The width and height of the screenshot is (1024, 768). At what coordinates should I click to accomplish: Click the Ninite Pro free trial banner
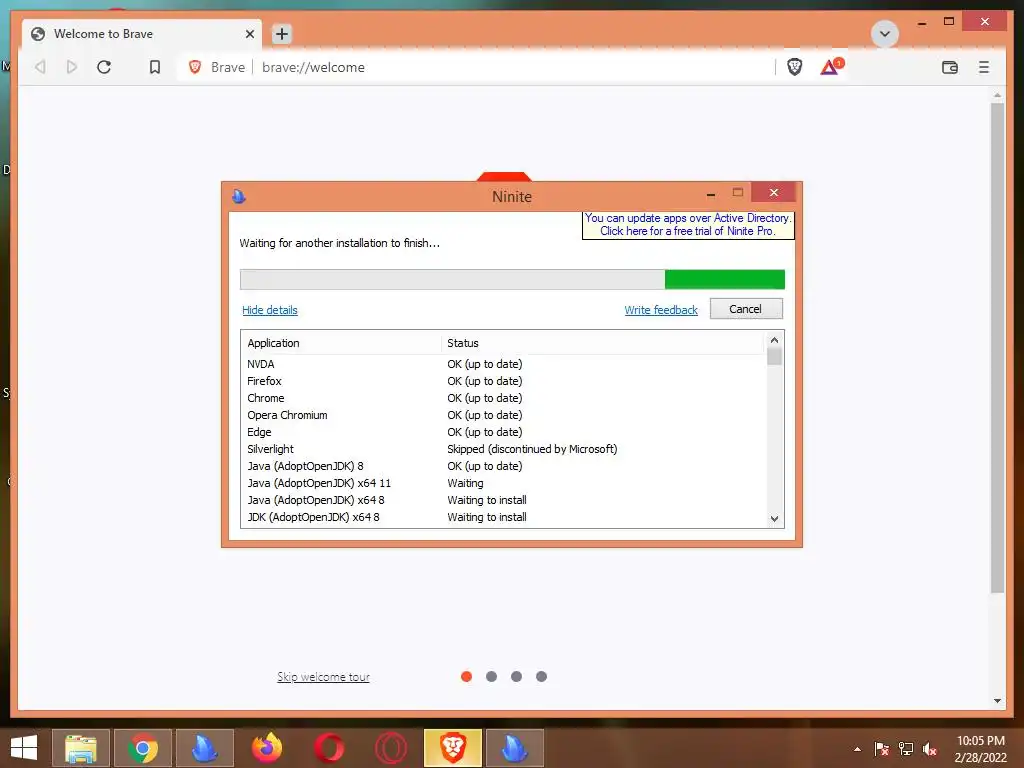coord(688,225)
